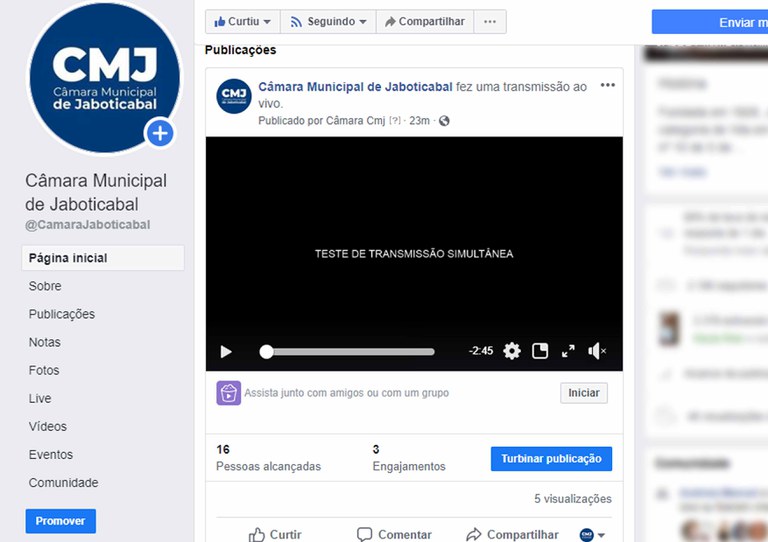Click the Publicações section heading

240,50
